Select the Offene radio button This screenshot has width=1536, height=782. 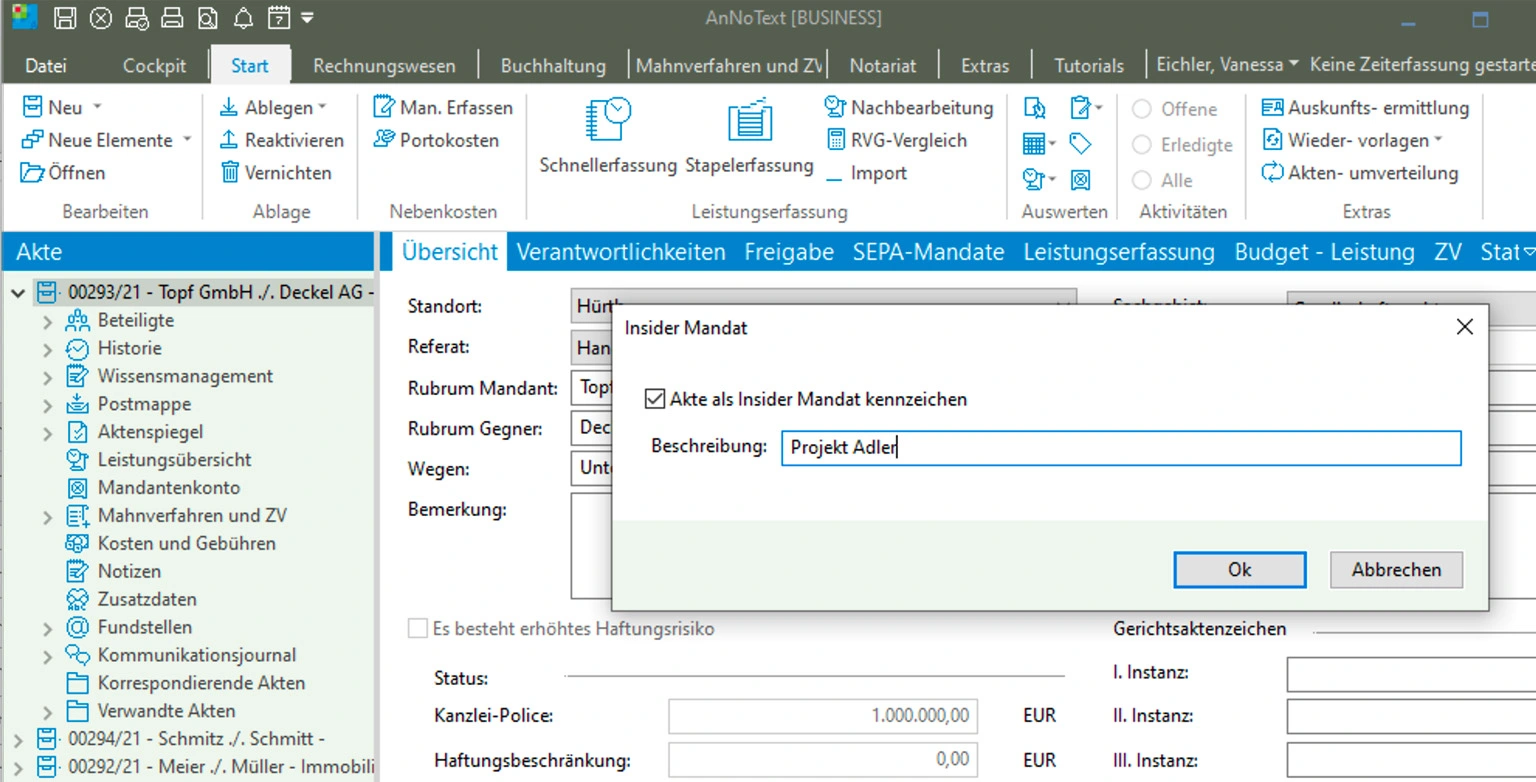(1142, 109)
